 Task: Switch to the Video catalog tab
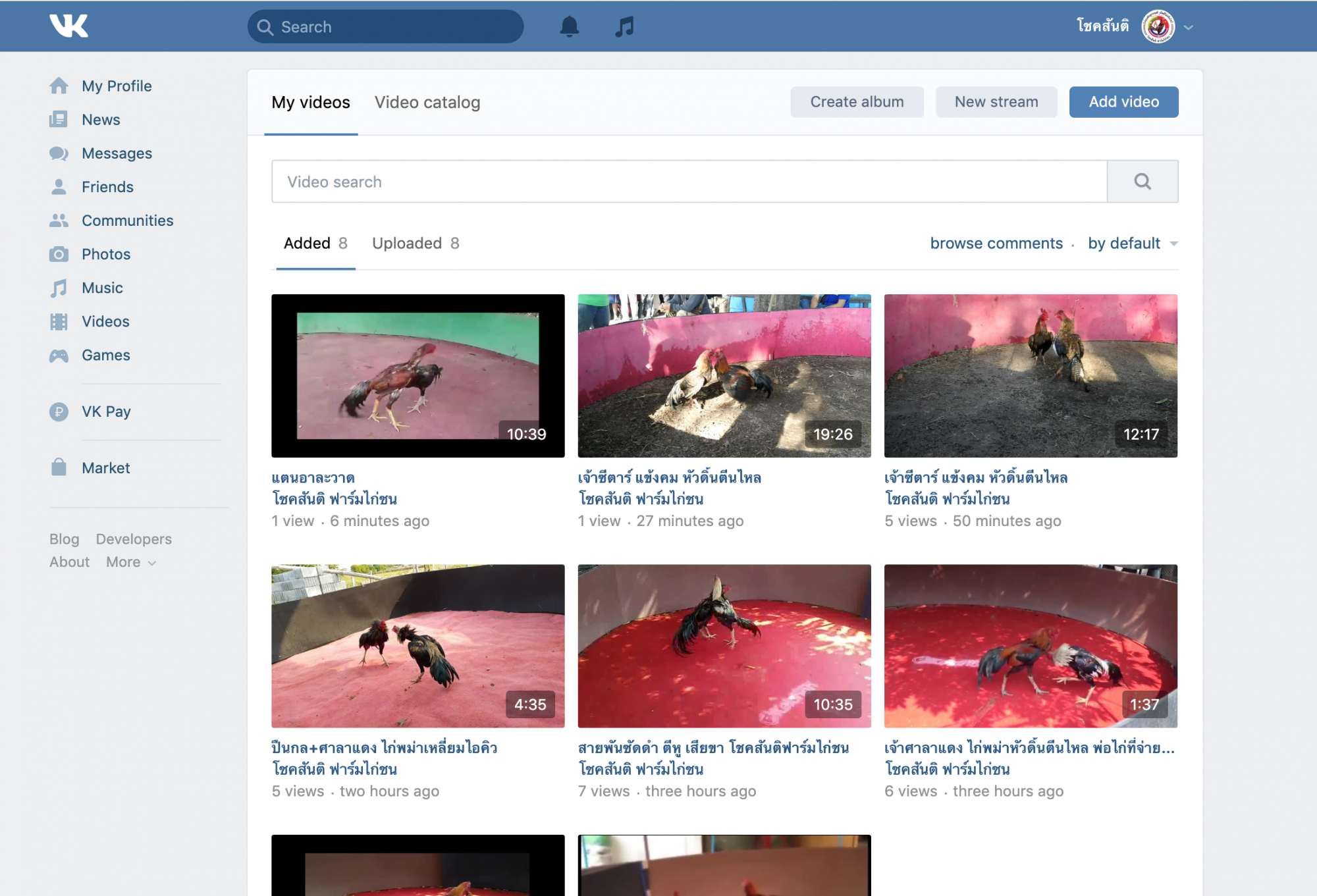427,103
